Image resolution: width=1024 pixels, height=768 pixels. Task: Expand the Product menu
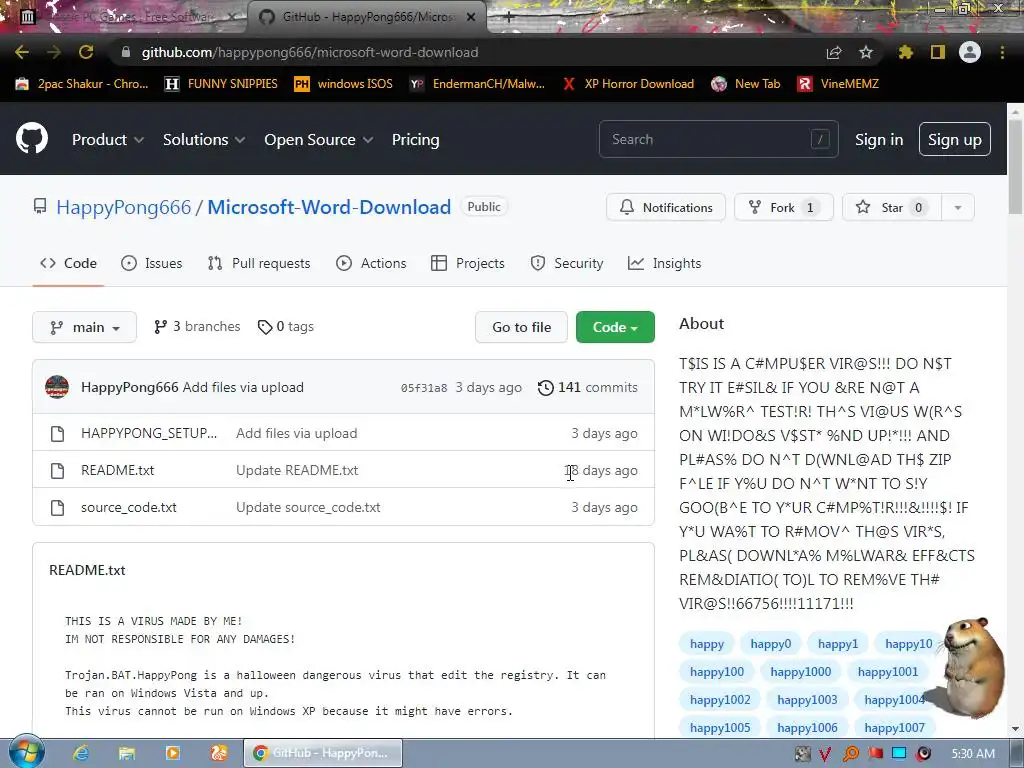[108, 140]
